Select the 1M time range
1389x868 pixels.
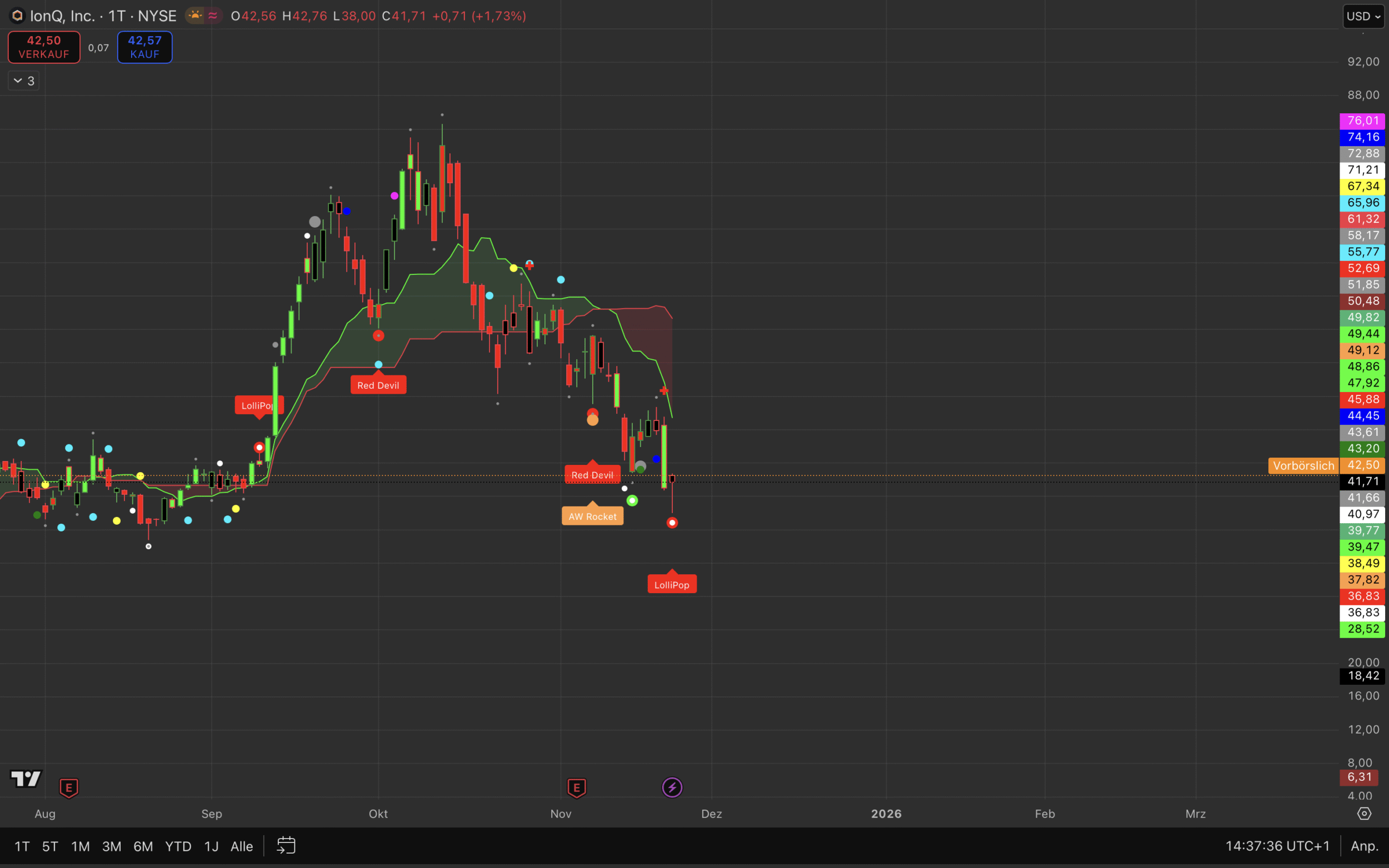coord(81,846)
